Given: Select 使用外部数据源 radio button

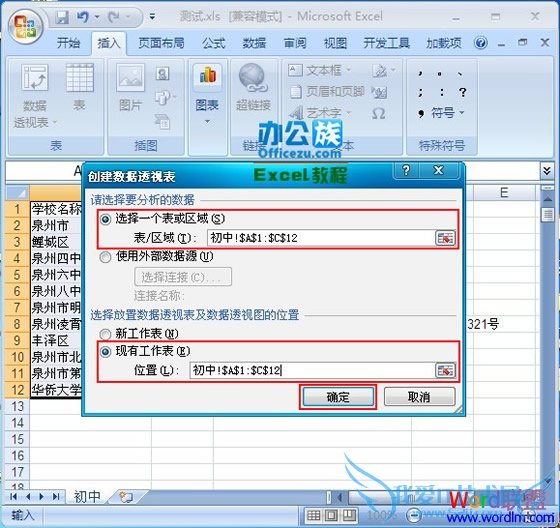Looking at the screenshot, I should [x=105, y=256].
